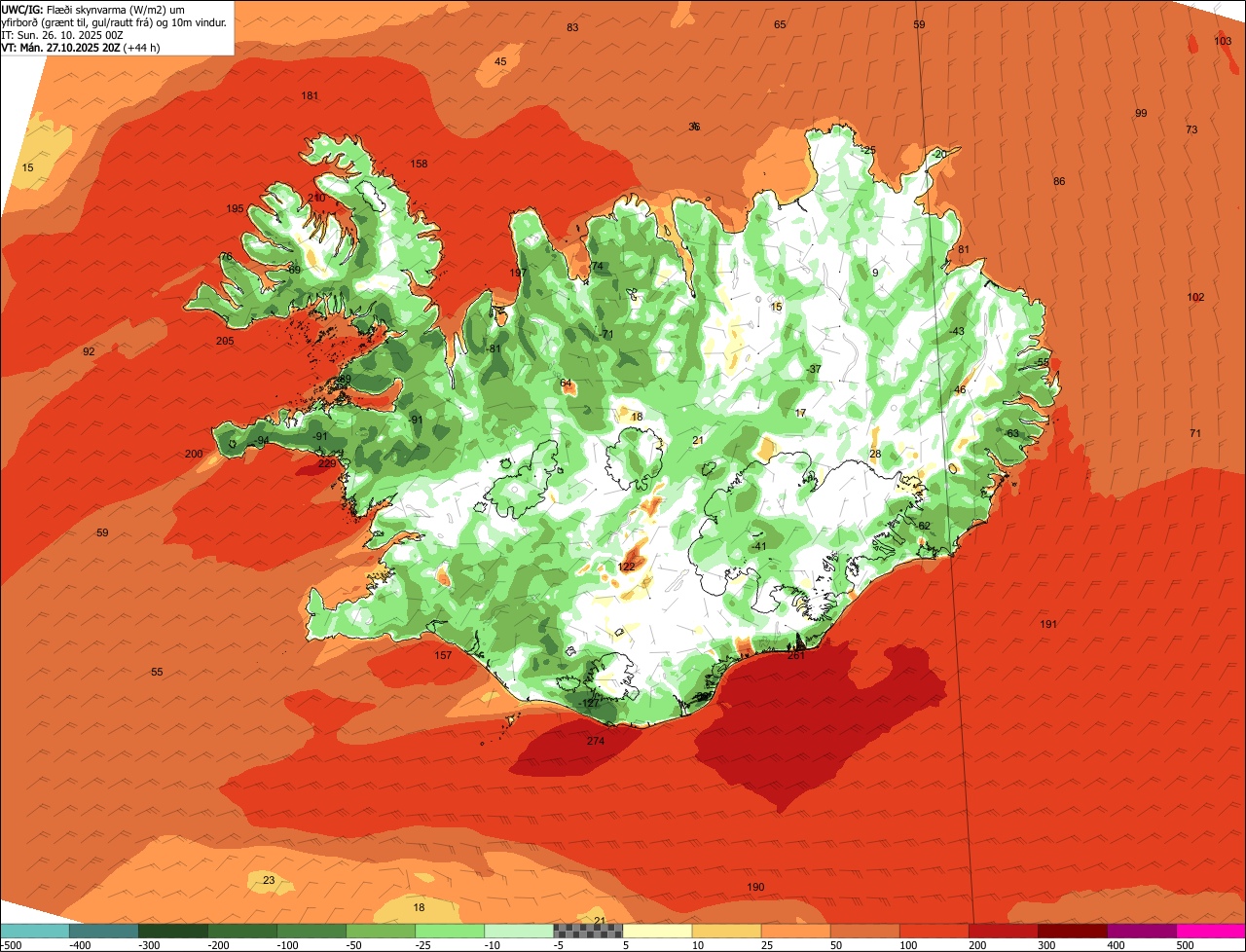1246x952 pixels.
Task: Click the value 157 off the southwest coast
Action: [443, 655]
